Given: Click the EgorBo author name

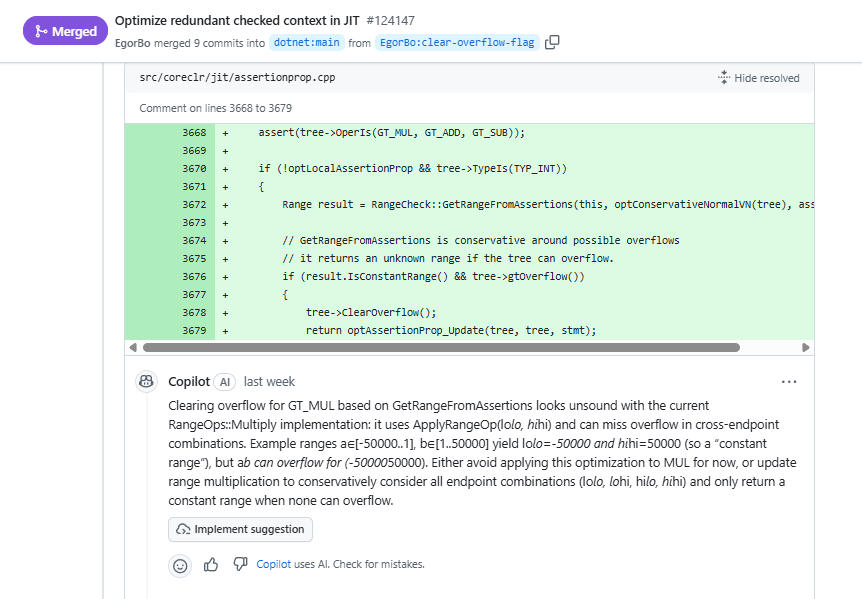Looking at the screenshot, I should (x=132, y=43).
